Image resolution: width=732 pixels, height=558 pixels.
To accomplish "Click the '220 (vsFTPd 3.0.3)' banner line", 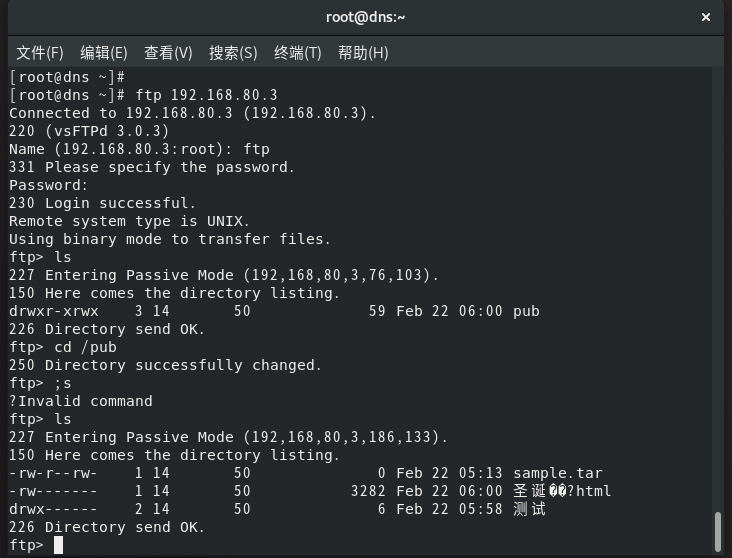I will [89, 131].
